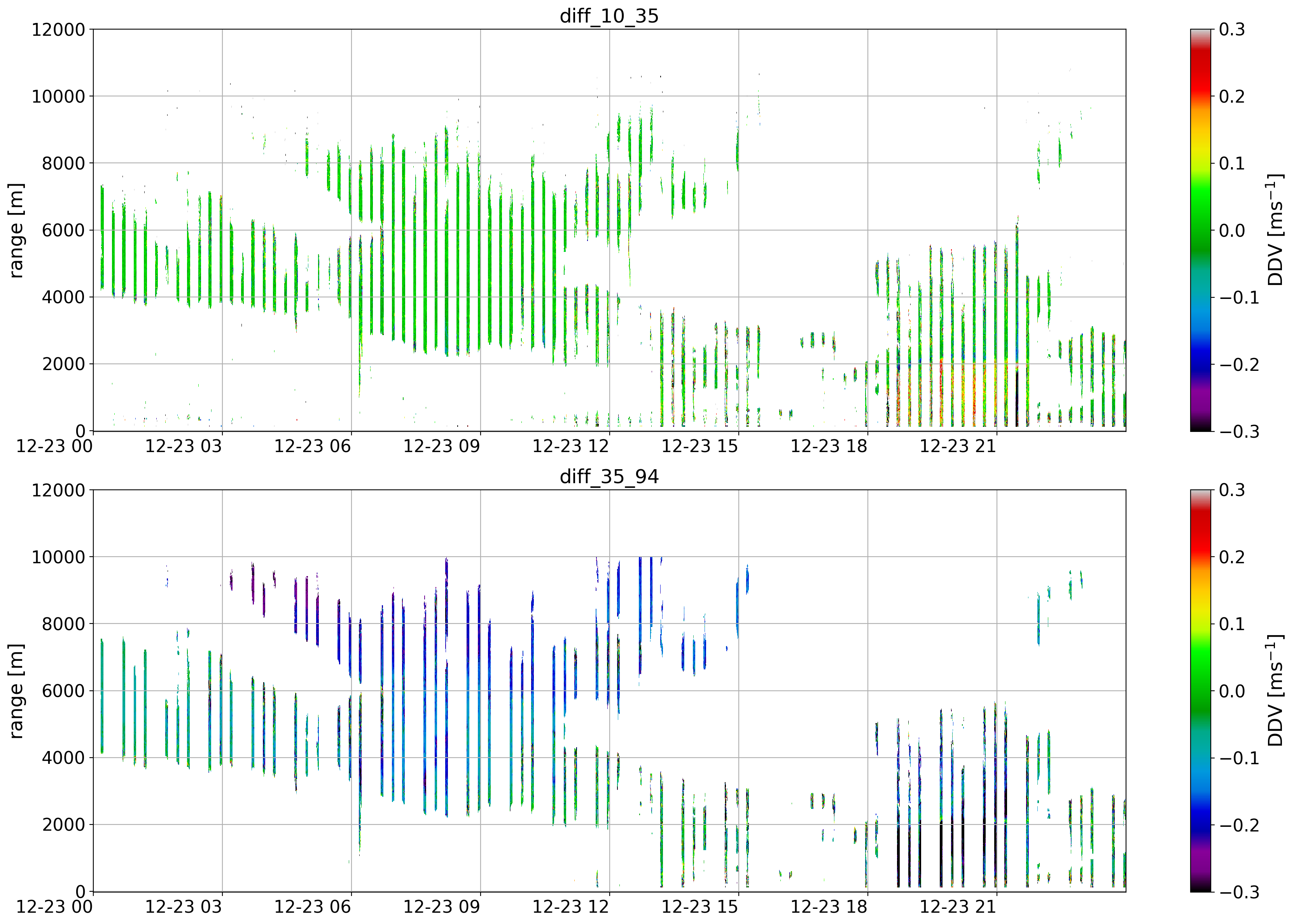
Task: Click y-tick "6000" on the diff_10_35 plot
Action: pyautogui.click(x=63, y=231)
